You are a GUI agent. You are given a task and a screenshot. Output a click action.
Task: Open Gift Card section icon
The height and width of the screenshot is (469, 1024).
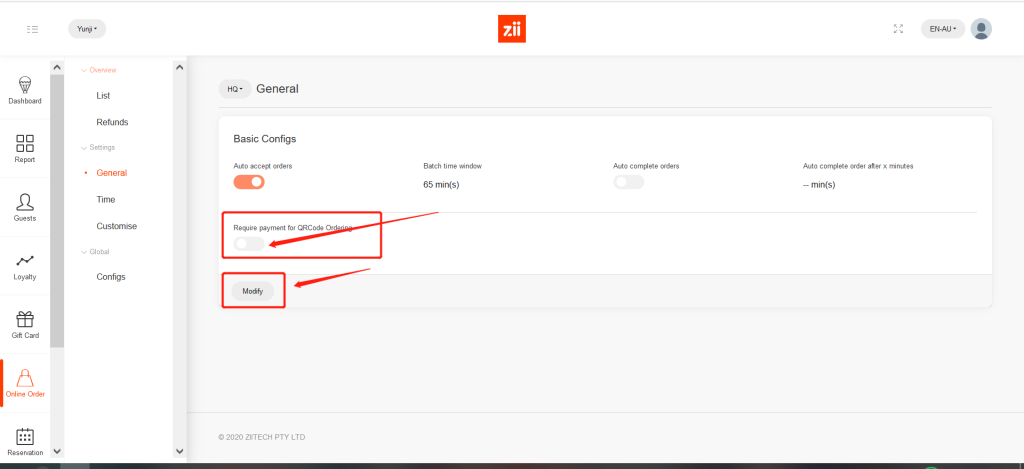coord(25,319)
